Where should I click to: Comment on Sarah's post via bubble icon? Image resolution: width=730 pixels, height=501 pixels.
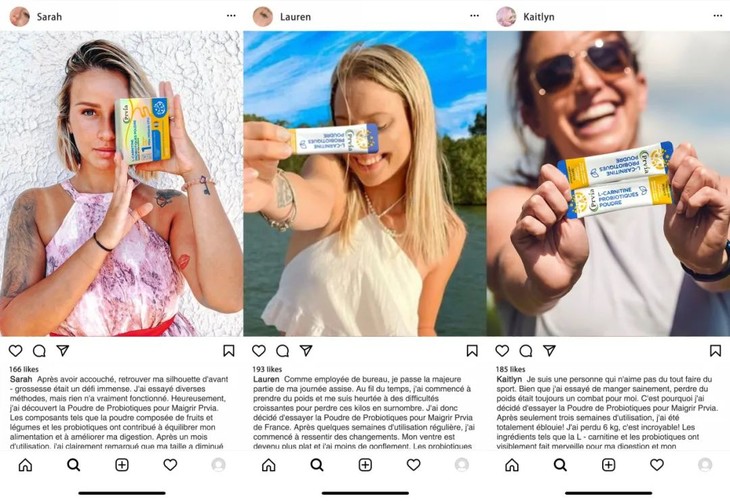click(39, 351)
